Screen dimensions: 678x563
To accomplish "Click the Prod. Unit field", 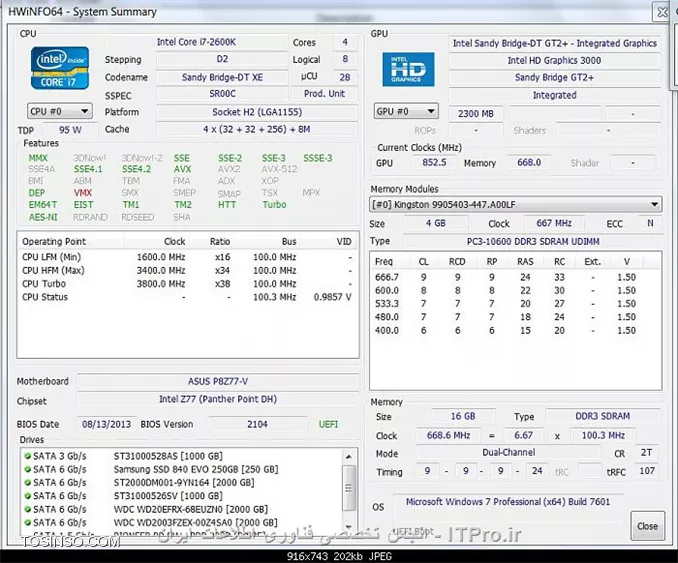I will [x=324, y=93].
